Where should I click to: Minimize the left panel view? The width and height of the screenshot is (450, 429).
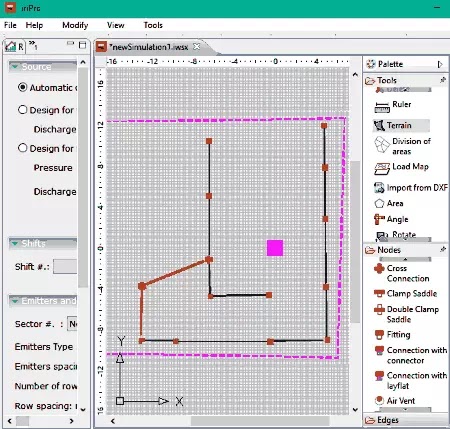tap(70, 43)
